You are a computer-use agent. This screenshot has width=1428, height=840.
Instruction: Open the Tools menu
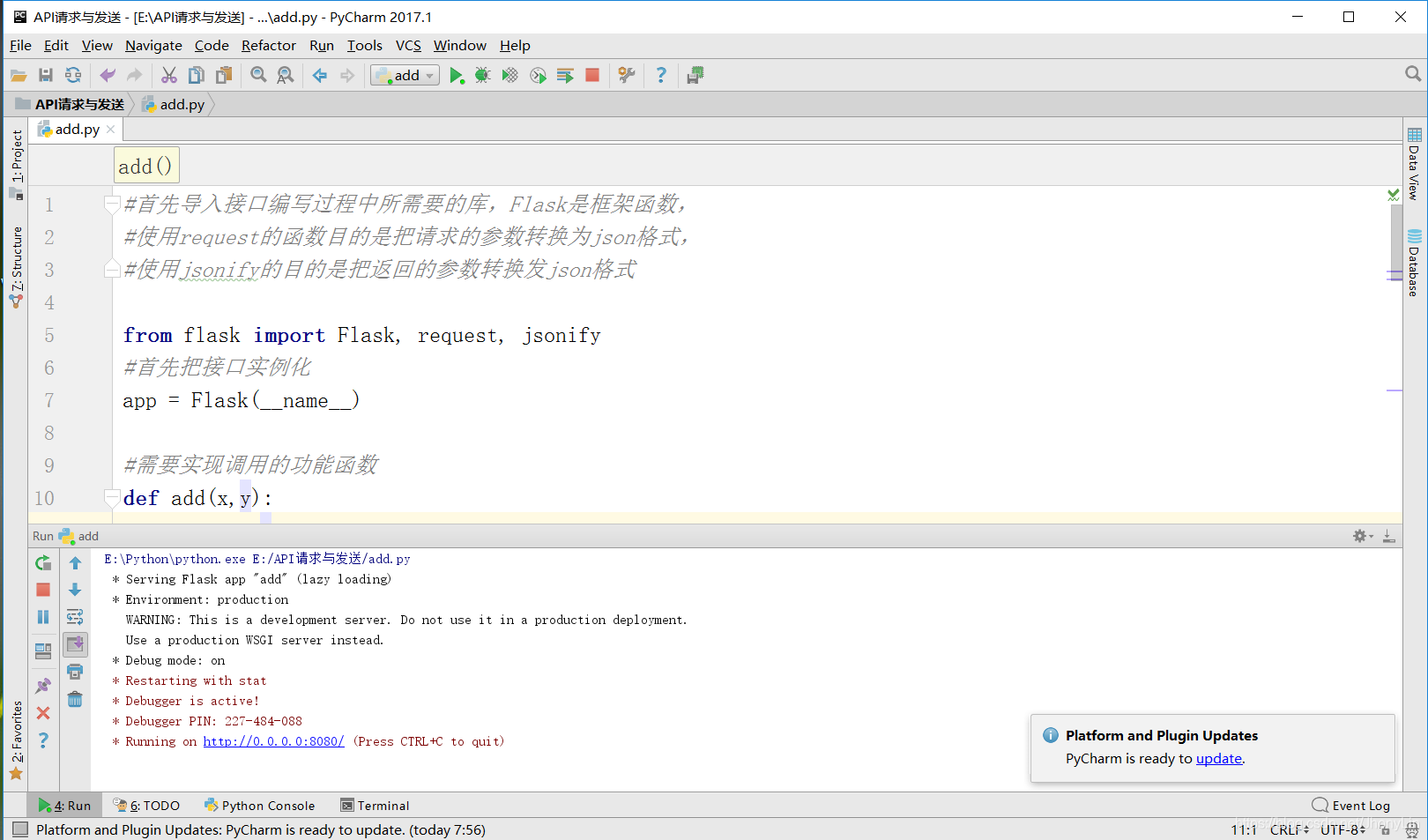click(364, 46)
